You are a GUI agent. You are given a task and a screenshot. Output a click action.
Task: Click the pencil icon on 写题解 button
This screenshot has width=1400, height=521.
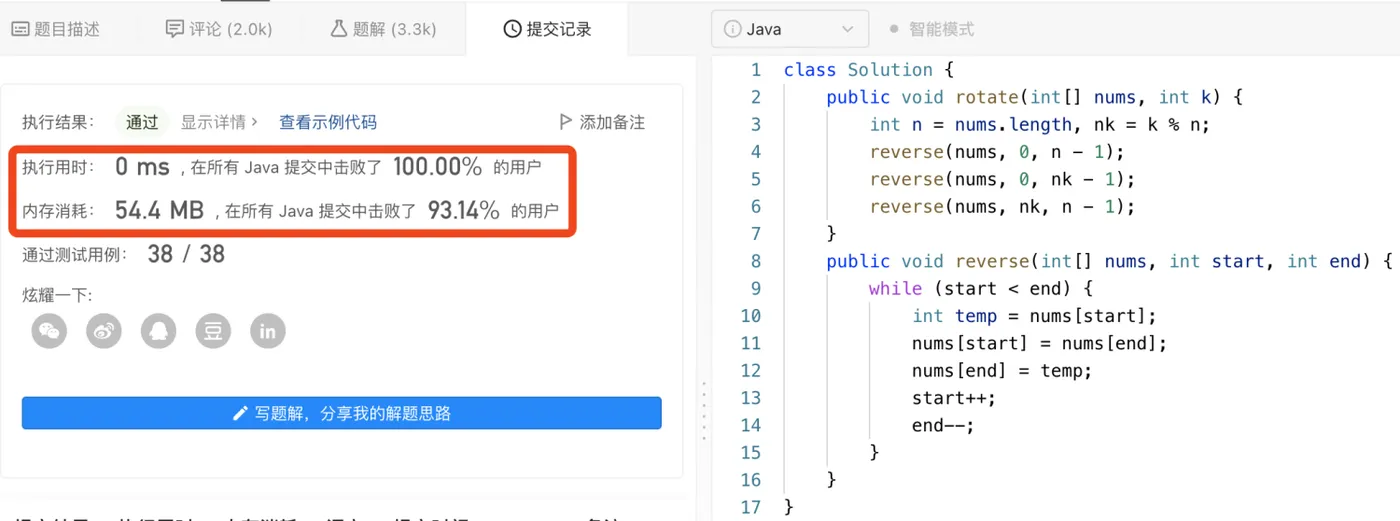tap(240, 413)
